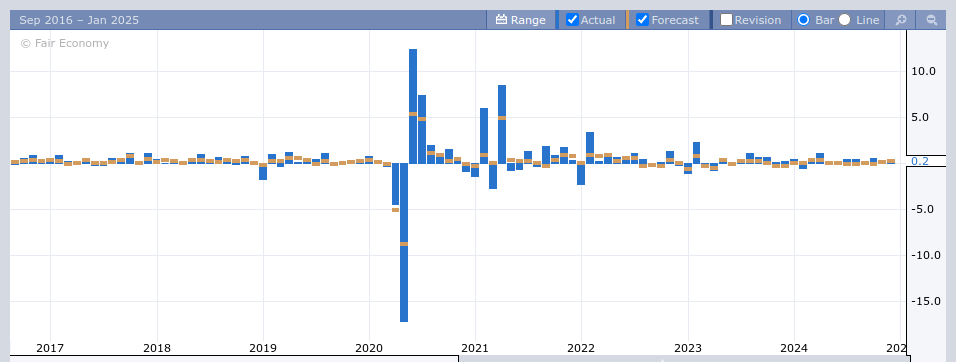Image resolution: width=956 pixels, height=362 pixels.
Task: Click the -15.0 y-axis label
Action: (x=926, y=301)
